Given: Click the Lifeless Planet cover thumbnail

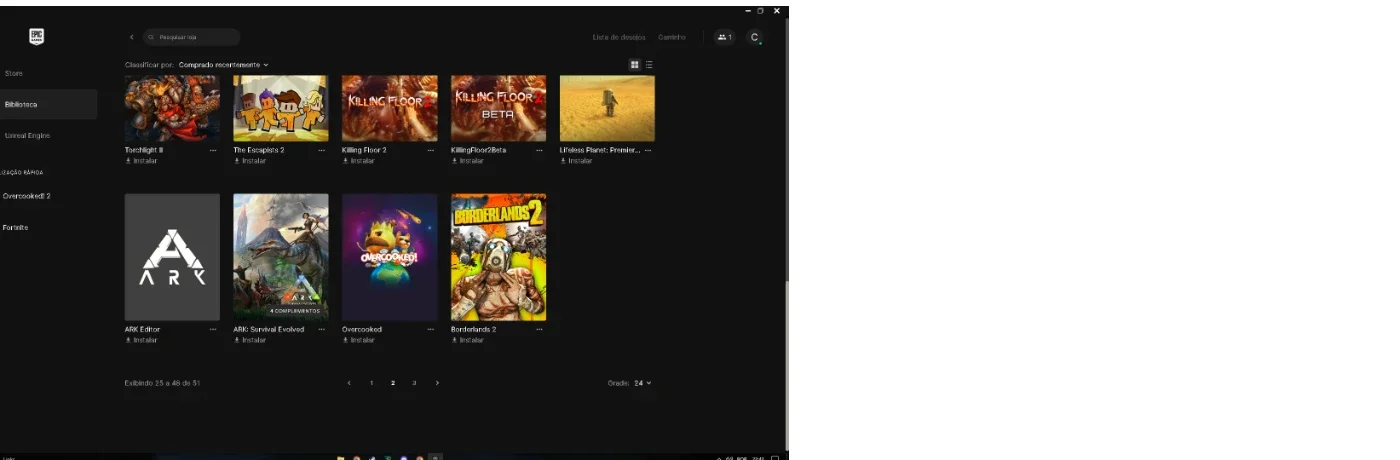Looking at the screenshot, I should tap(607, 109).
